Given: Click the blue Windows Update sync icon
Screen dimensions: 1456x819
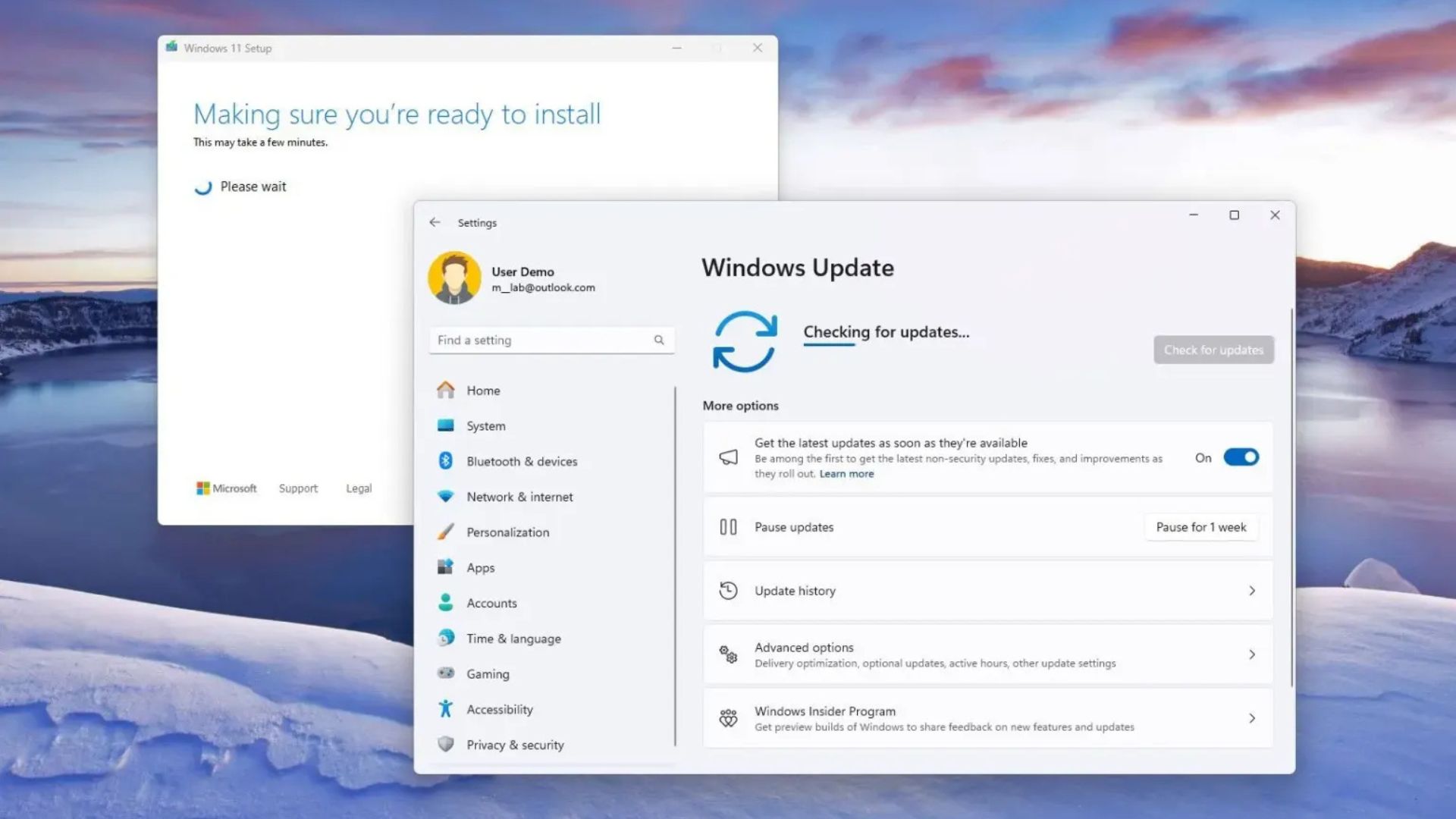Looking at the screenshot, I should pos(745,342).
